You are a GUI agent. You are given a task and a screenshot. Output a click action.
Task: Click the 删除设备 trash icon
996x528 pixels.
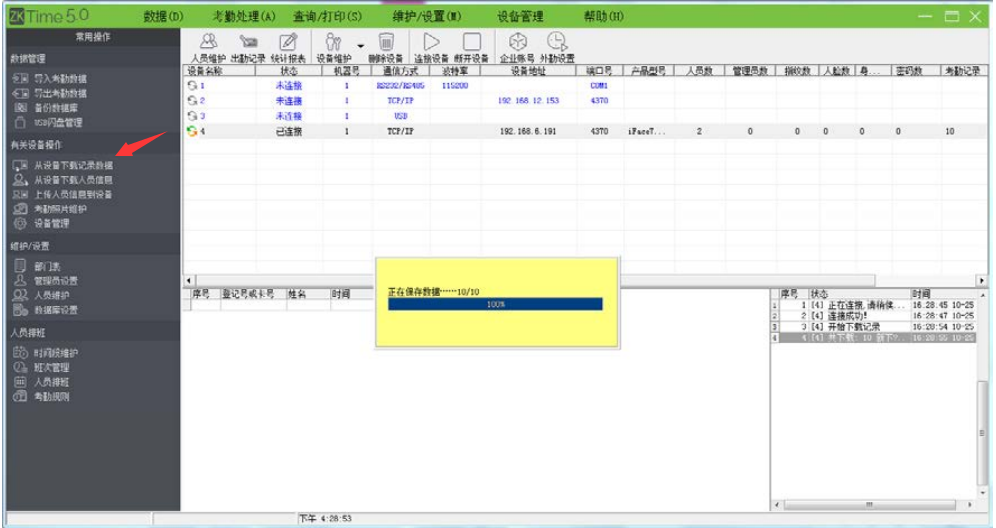pyautogui.click(x=386, y=43)
